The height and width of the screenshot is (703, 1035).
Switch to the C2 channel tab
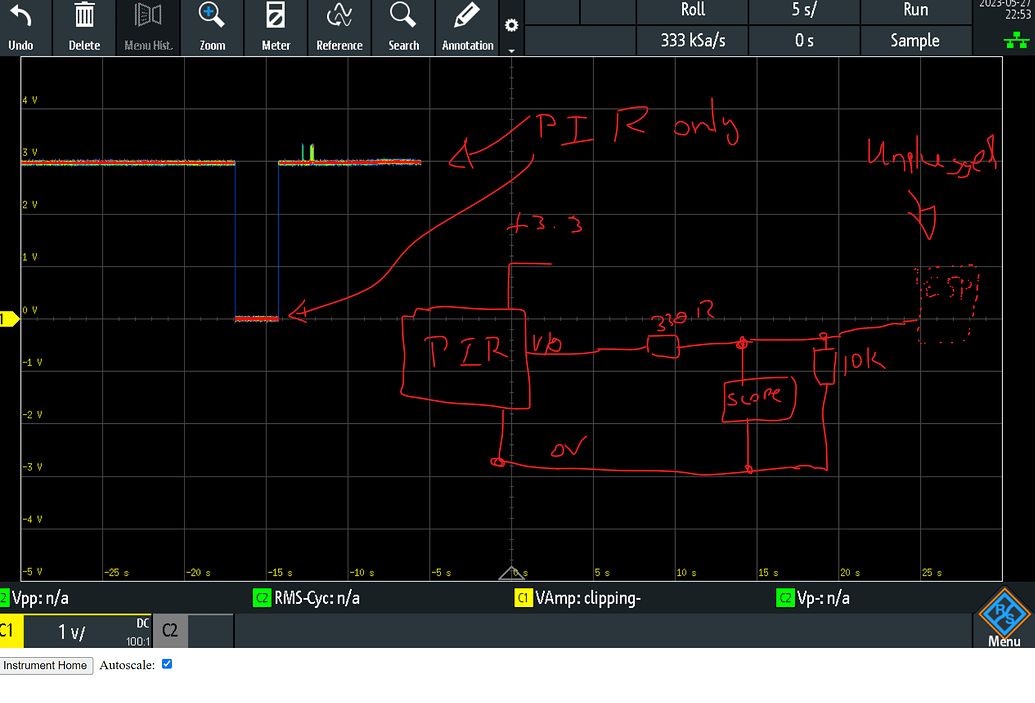tap(169, 630)
